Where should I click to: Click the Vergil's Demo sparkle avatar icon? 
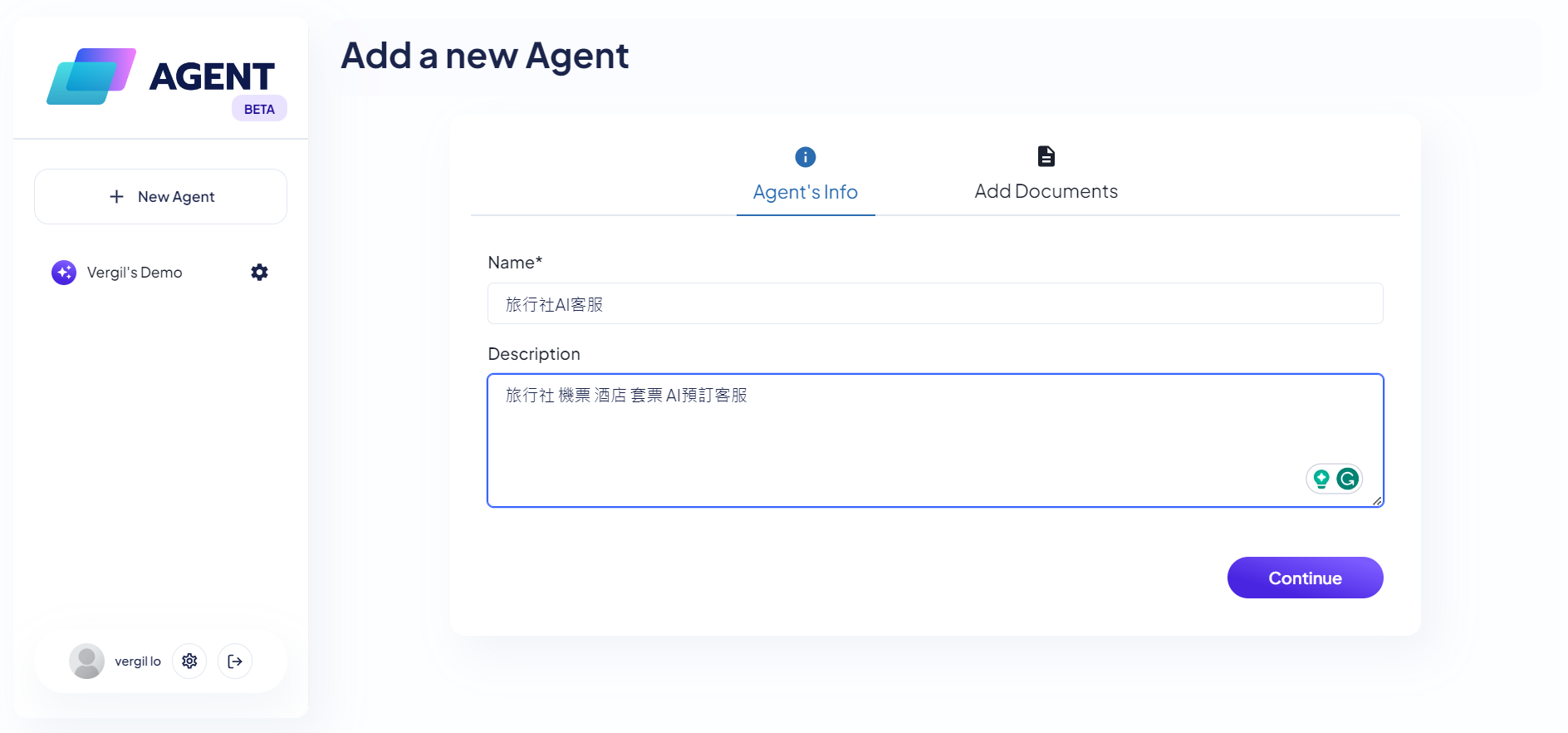(x=64, y=272)
